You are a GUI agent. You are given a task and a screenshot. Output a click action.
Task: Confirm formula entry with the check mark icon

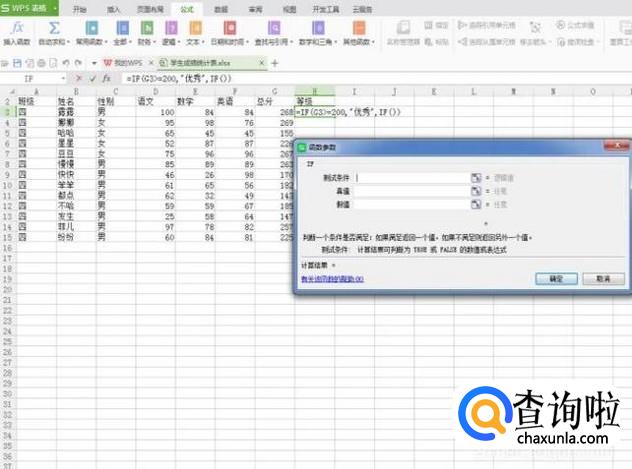click(92, 79)
